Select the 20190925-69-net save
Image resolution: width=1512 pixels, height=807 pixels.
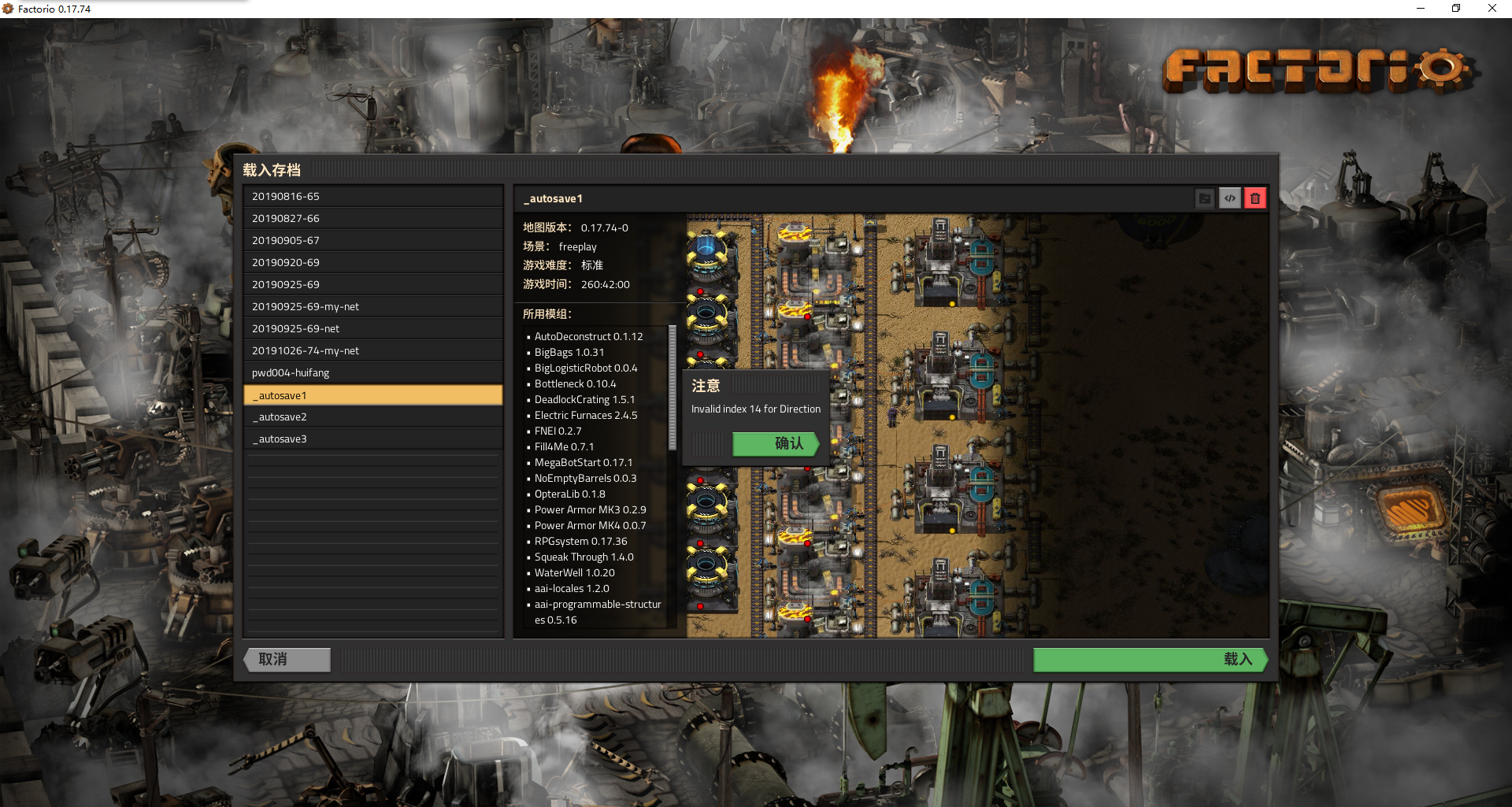click(373, 328)
